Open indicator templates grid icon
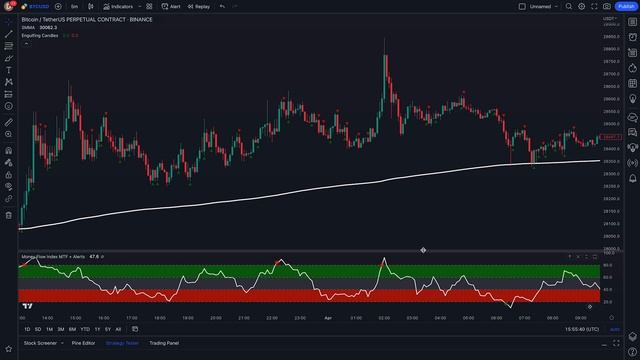Screen dimensions: 640x360 (x=149, y=7)
